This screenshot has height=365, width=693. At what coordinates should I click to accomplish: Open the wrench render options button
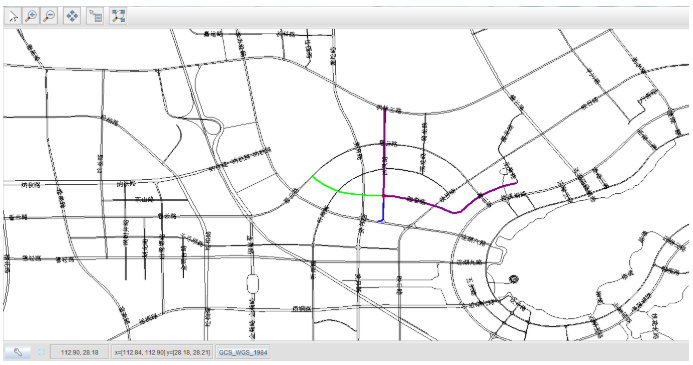tap(18, 352)
